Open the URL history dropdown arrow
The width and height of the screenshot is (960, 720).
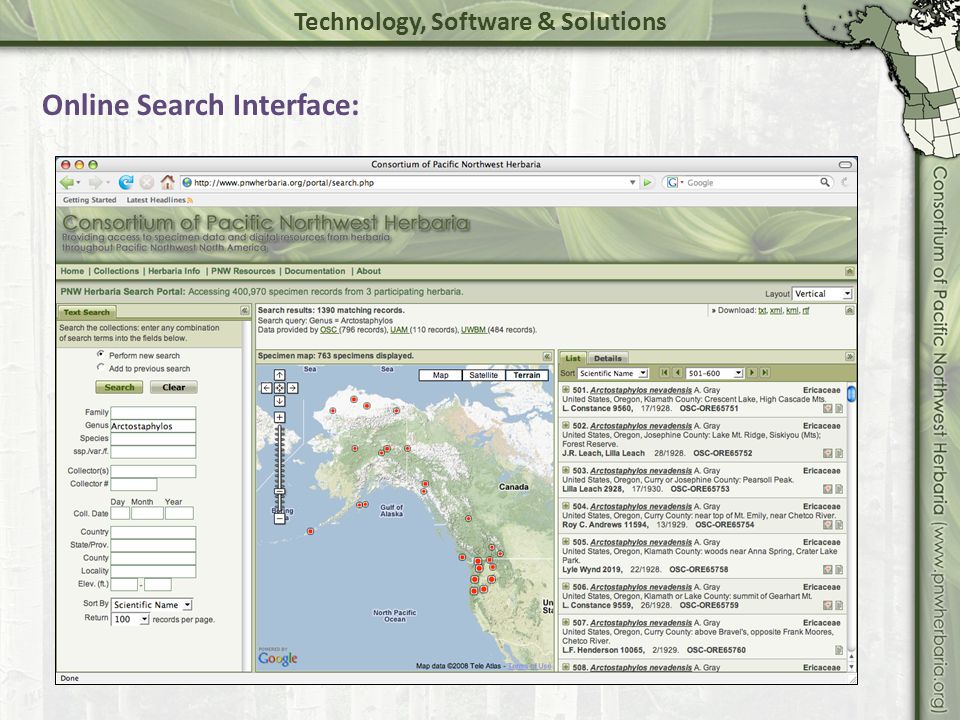pos(632,182)
